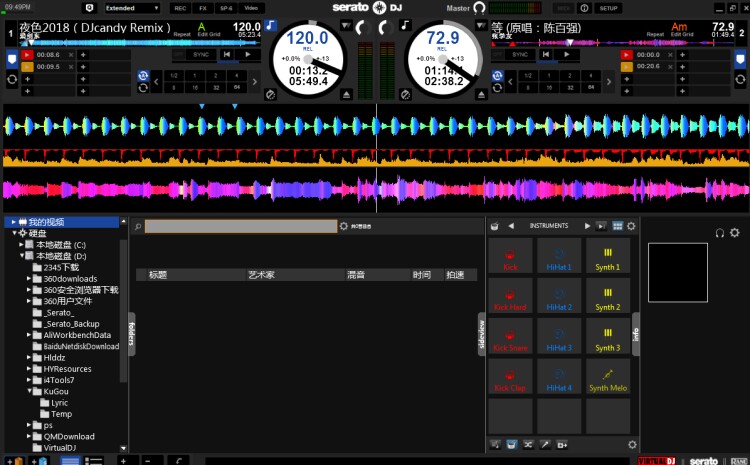Play deck 1
This screenshot has width=750, height=465.
pyautogui.click(x=247, y=55)
